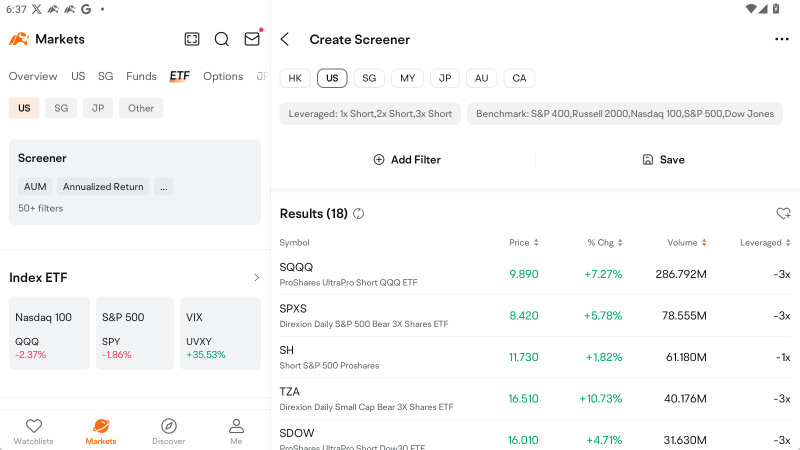Tap the X app notification icon in status bar

click(37, 9)
